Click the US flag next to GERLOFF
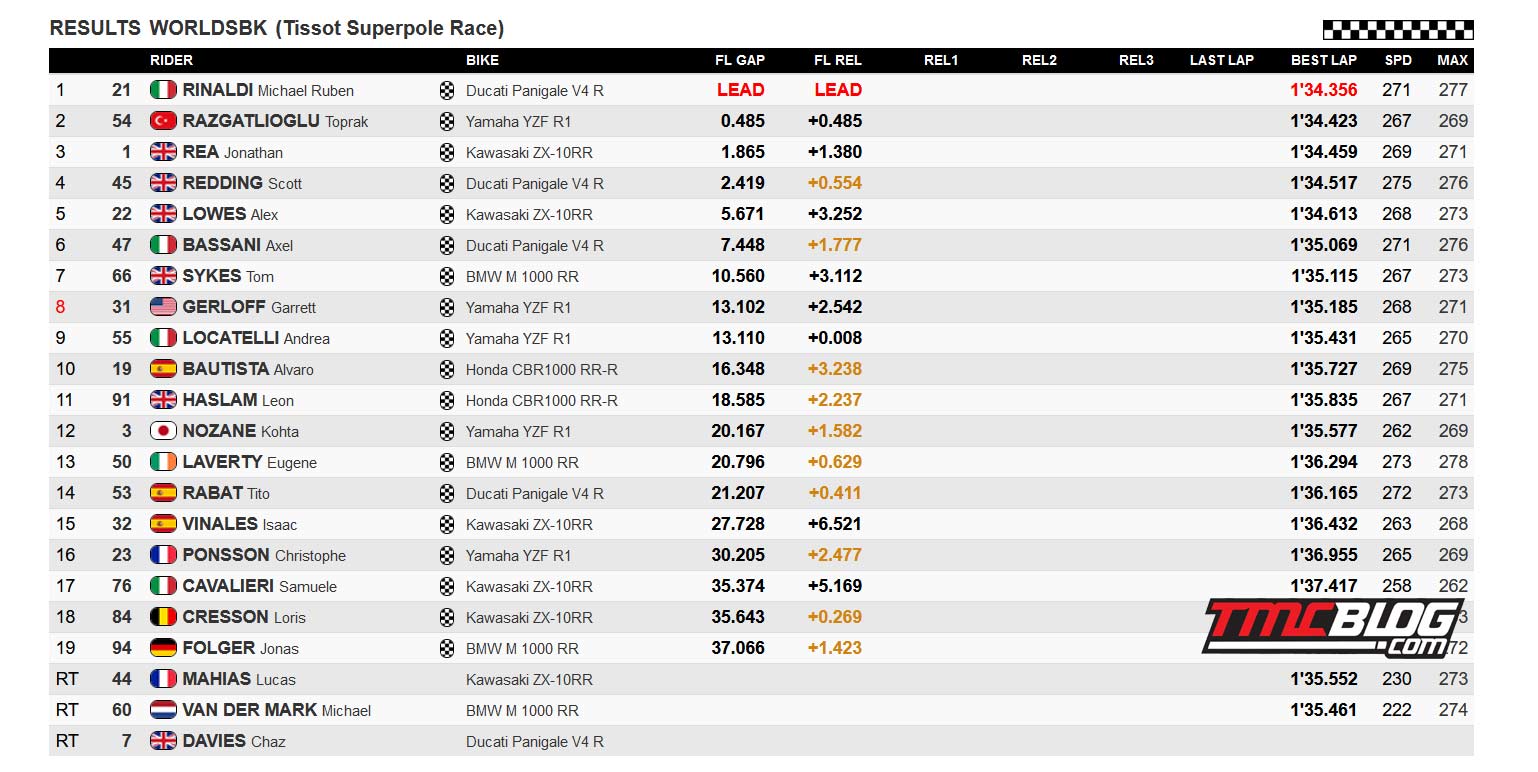The height and width of the screenshot is (772, 1538). pos(163,307)
